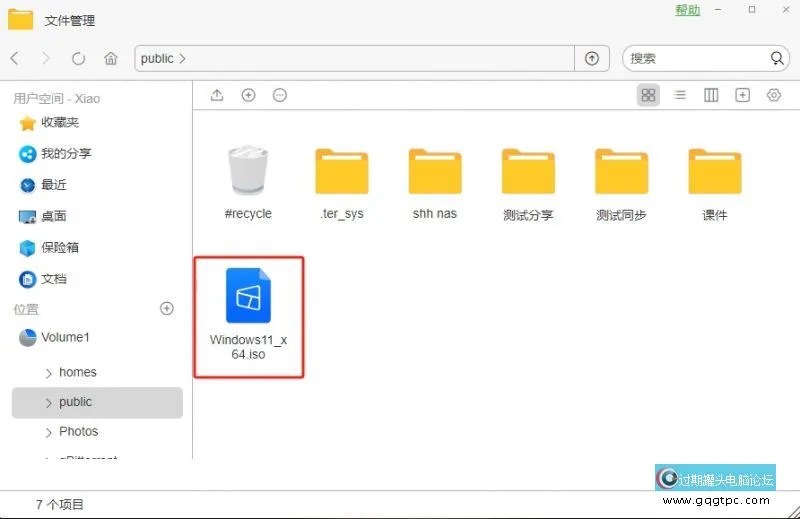Open the file manager settings gear
Viewport: 800px width, 519px height.
pyautogui.click(x=773, y=95)
